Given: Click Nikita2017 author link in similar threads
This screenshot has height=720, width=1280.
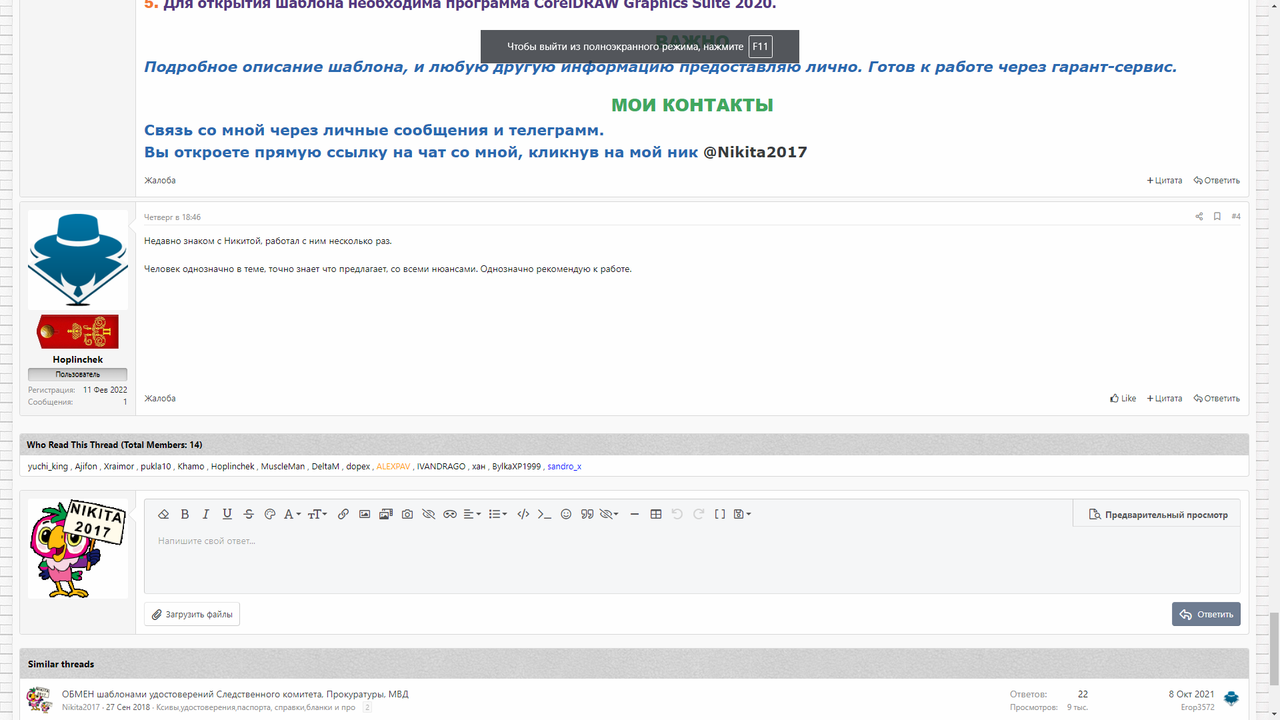Looking at the screenshot, I should [x=81, y=707].
